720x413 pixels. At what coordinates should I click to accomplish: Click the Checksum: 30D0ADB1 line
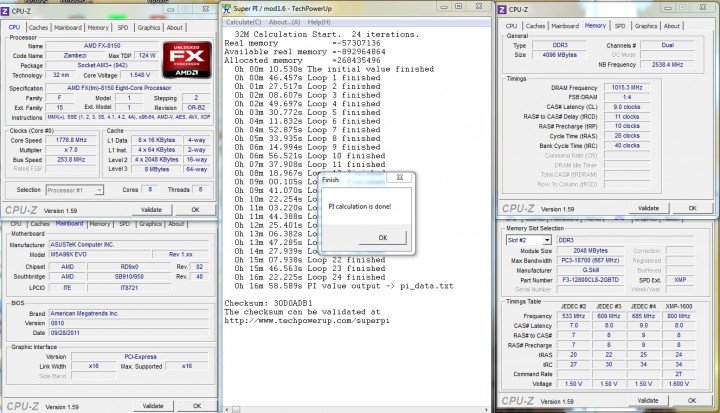[x=268, y=303]
